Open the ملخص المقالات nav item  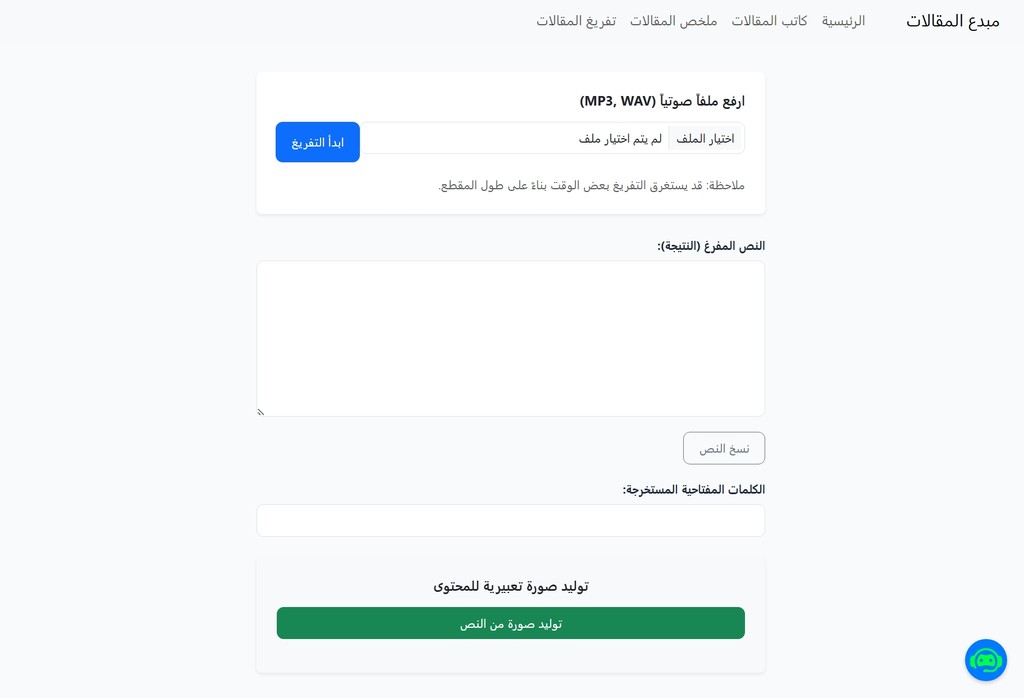[673, 21]
